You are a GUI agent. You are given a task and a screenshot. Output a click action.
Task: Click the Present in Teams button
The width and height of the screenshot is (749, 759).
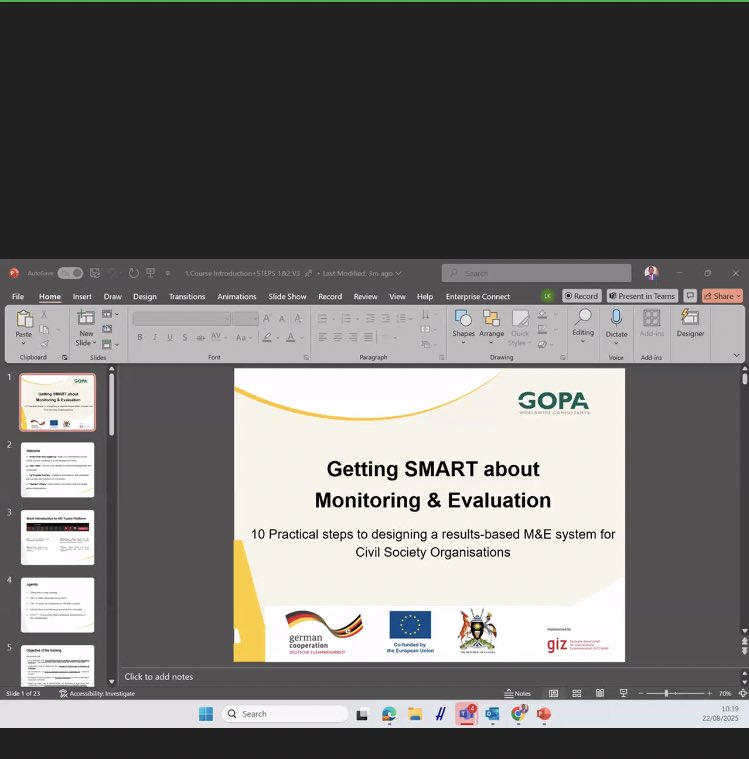[642, 296]
